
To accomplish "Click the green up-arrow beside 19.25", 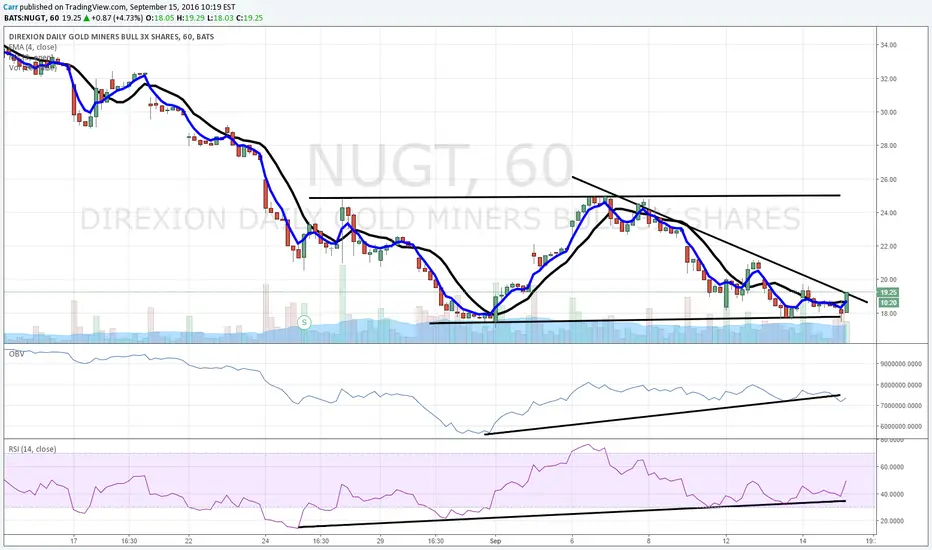I will 86,18.
